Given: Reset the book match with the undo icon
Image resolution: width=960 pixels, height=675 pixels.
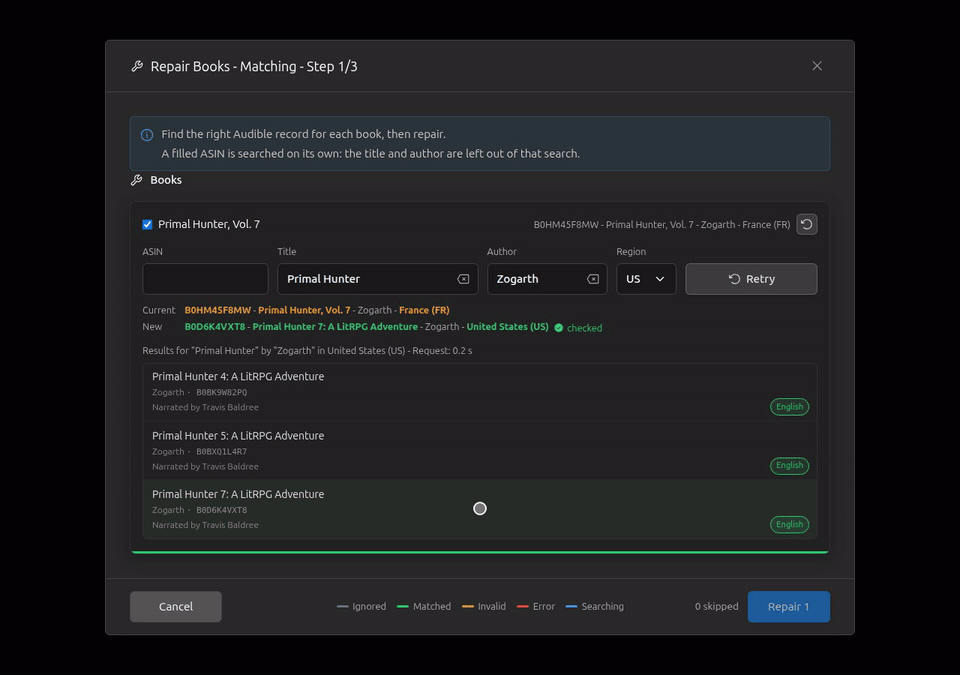Looking at the screenshot, I should (806, 224).
